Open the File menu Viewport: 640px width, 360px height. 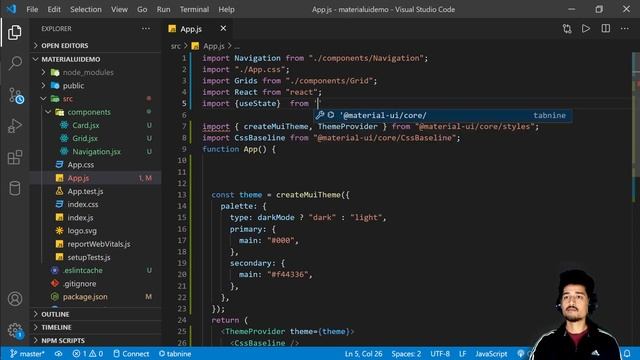(x=32, y=9)
